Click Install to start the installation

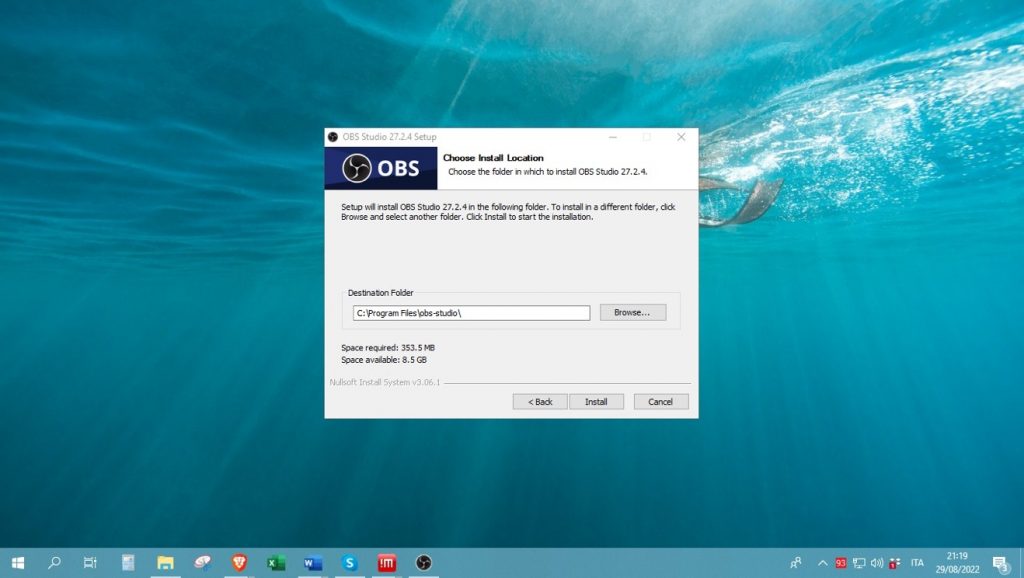pyautogui.click(x=597, y=401)
